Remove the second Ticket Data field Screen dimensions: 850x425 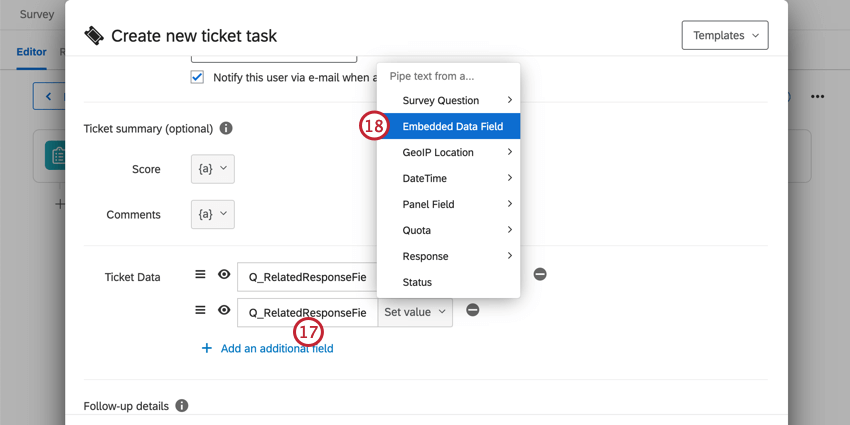pos(473,311)
